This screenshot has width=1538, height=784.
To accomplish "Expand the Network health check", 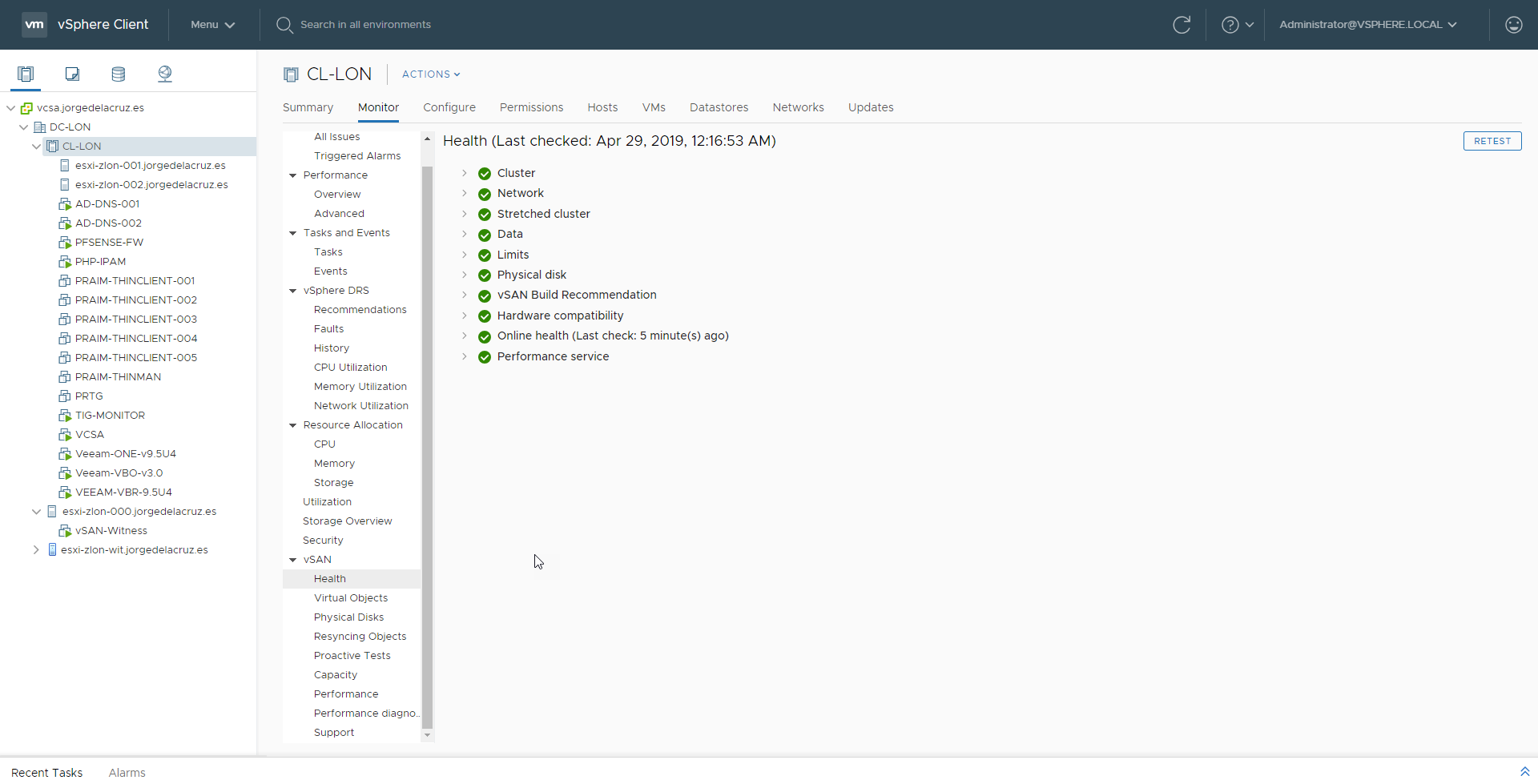I will pyautogui.click(x=464, y=193).
